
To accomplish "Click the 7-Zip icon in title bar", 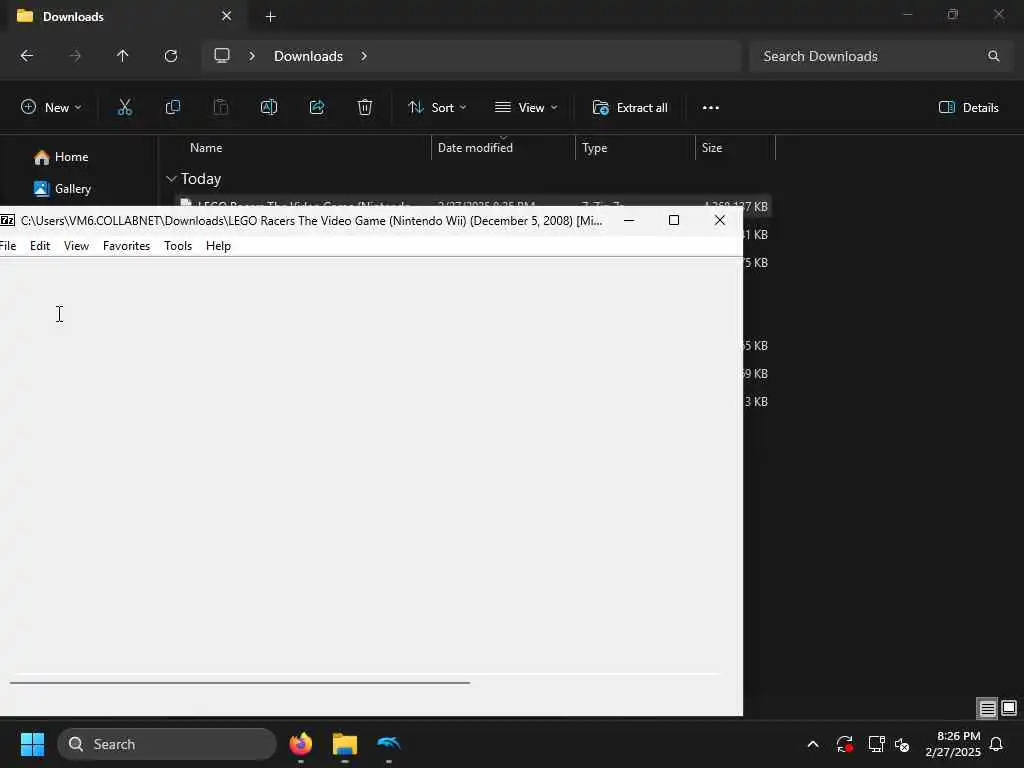I will [7, 220].
